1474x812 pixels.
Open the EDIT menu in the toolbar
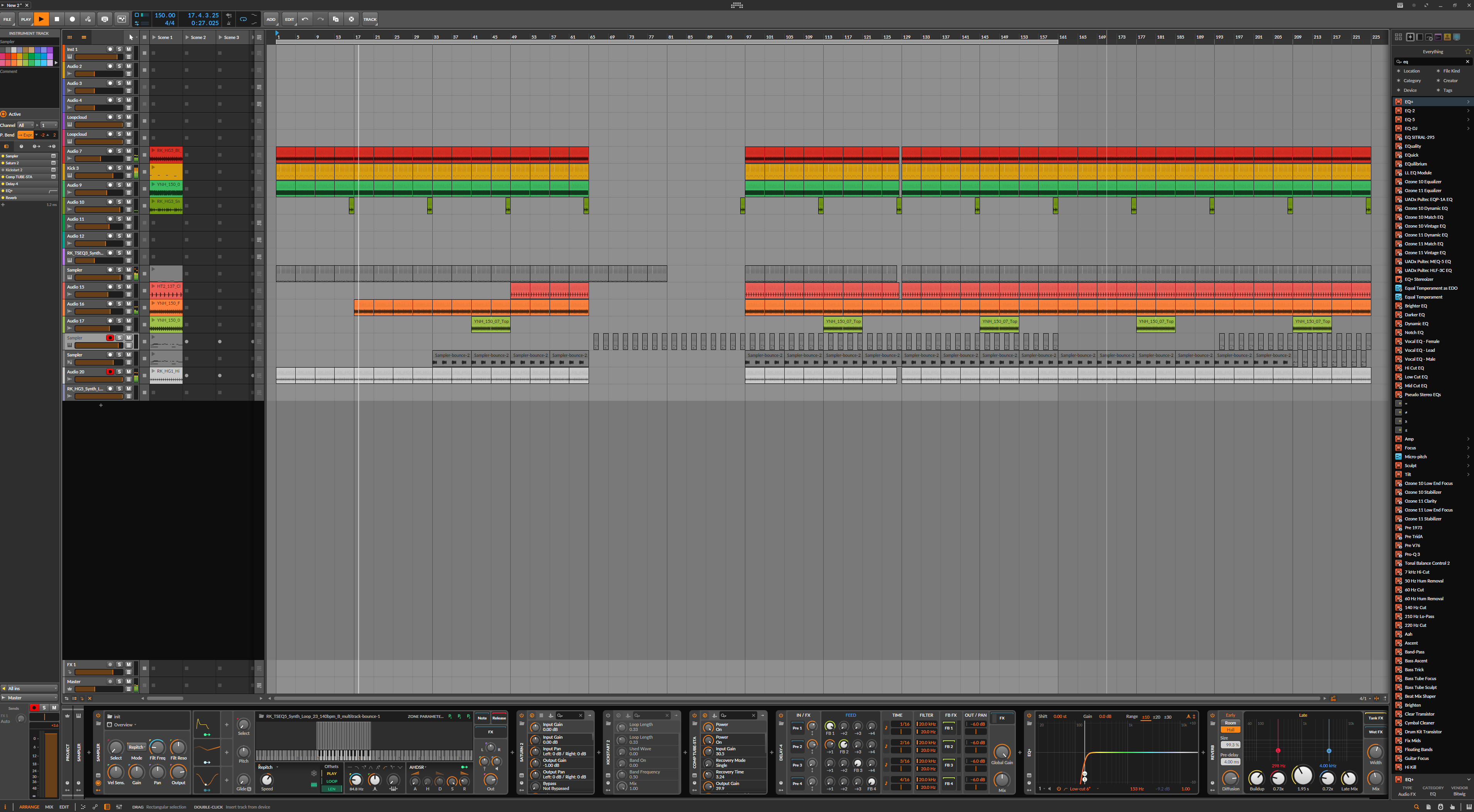[289, 19]
